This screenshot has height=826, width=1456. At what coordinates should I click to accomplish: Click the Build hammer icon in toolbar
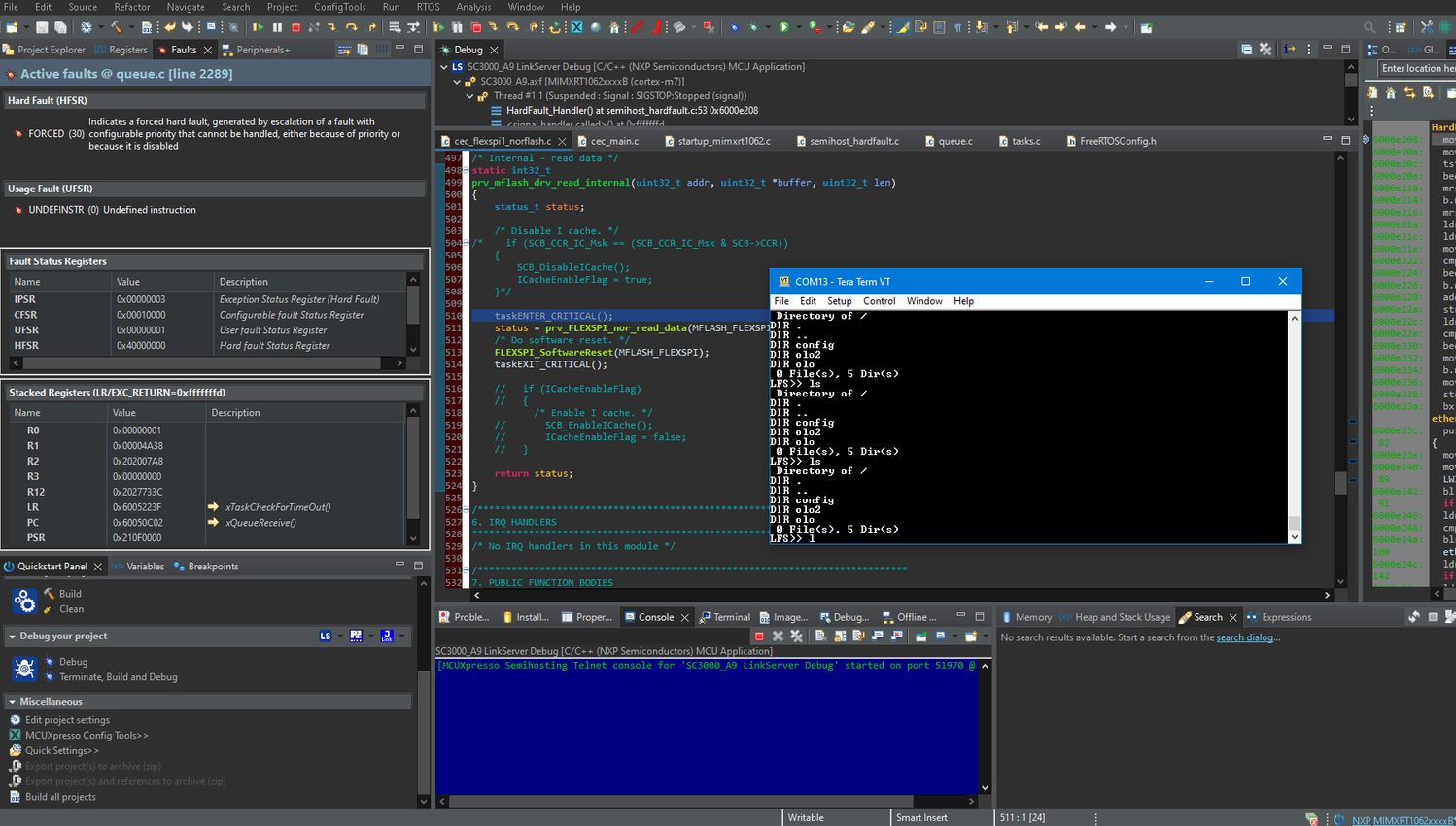pyautogui.click(x=116, y=27)
